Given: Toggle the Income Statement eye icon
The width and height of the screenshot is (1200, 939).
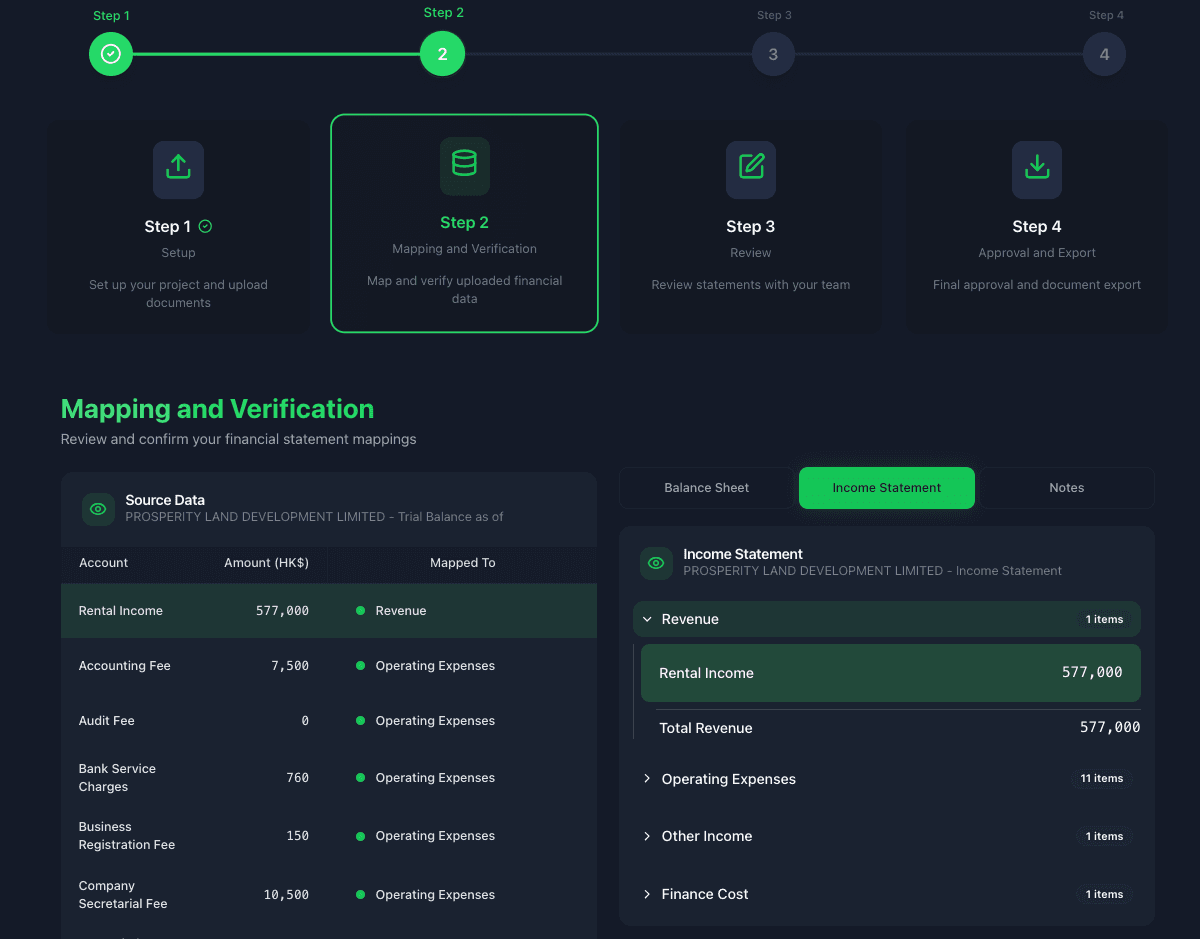Looking at the screenshot, I should [x=656, y=563].
